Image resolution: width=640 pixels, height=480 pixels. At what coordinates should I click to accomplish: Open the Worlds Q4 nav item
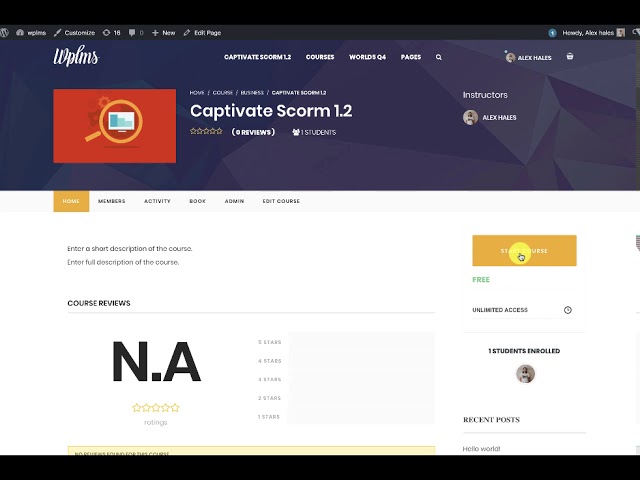(367, 57)
